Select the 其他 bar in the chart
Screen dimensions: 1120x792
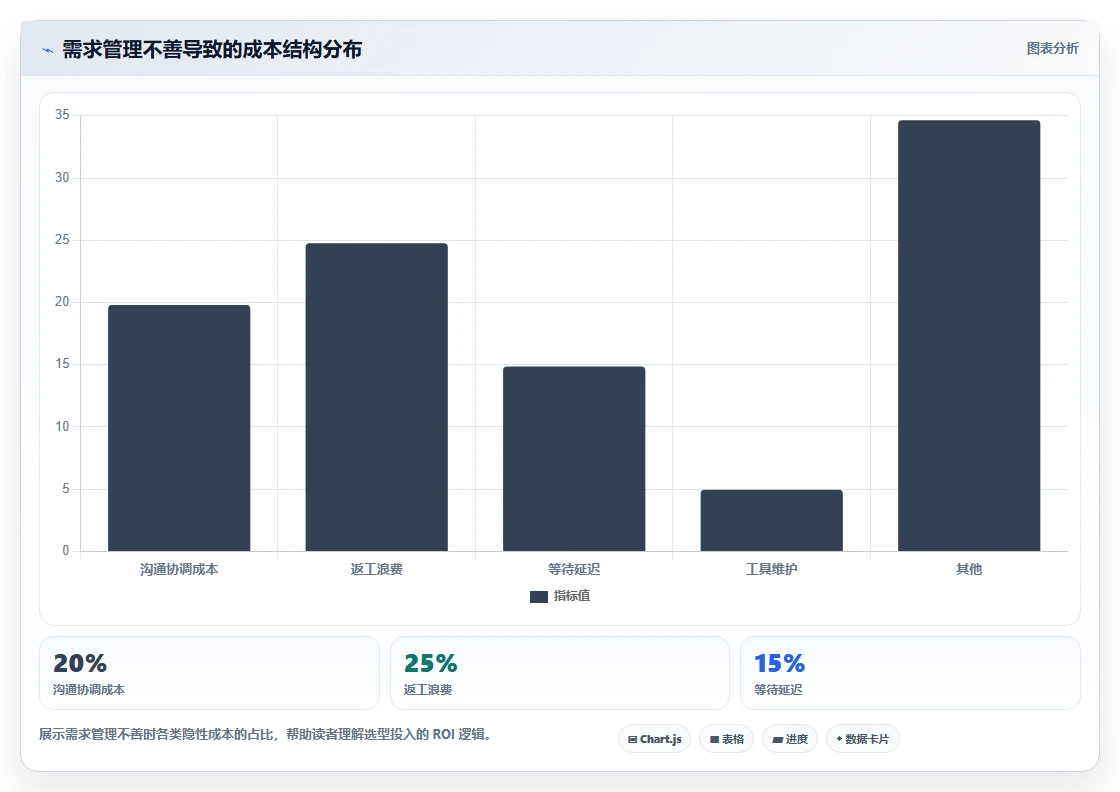click(969, 336)
